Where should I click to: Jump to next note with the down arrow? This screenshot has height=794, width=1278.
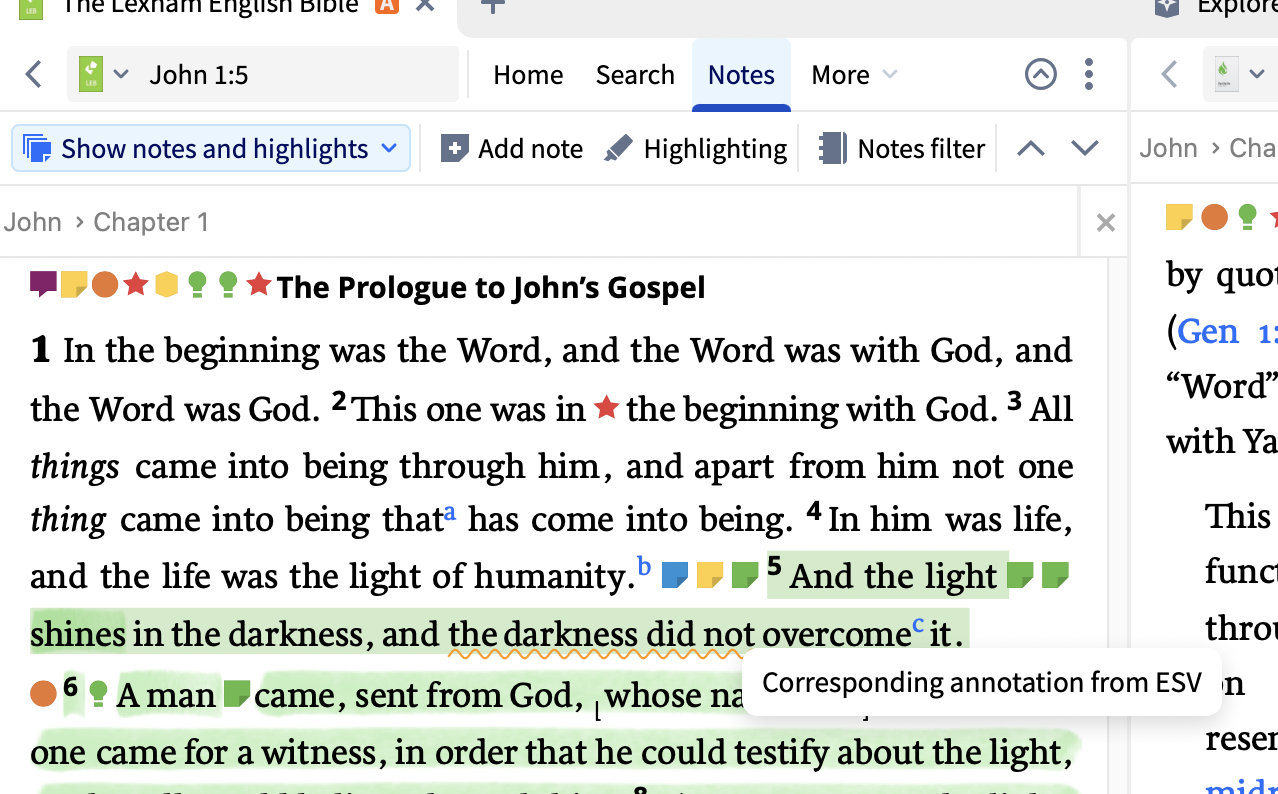click(1085, 149)
